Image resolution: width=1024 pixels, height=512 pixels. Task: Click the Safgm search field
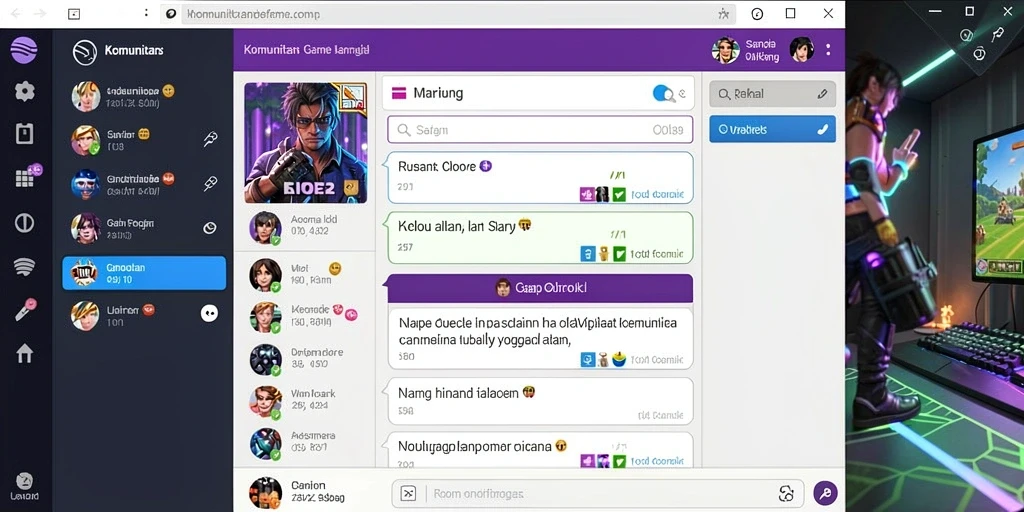(x=540, y=130)
